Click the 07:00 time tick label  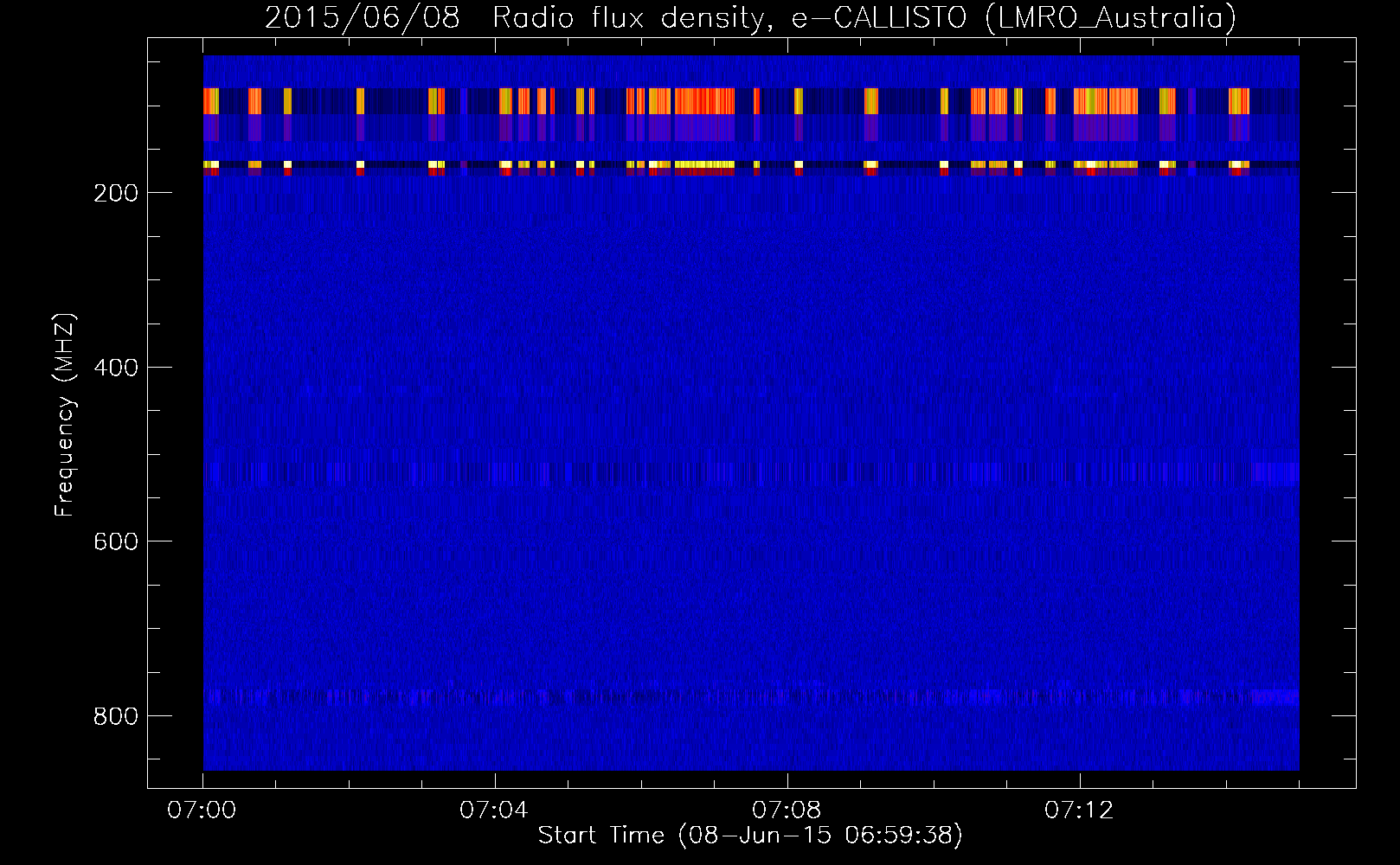(202, 811)
